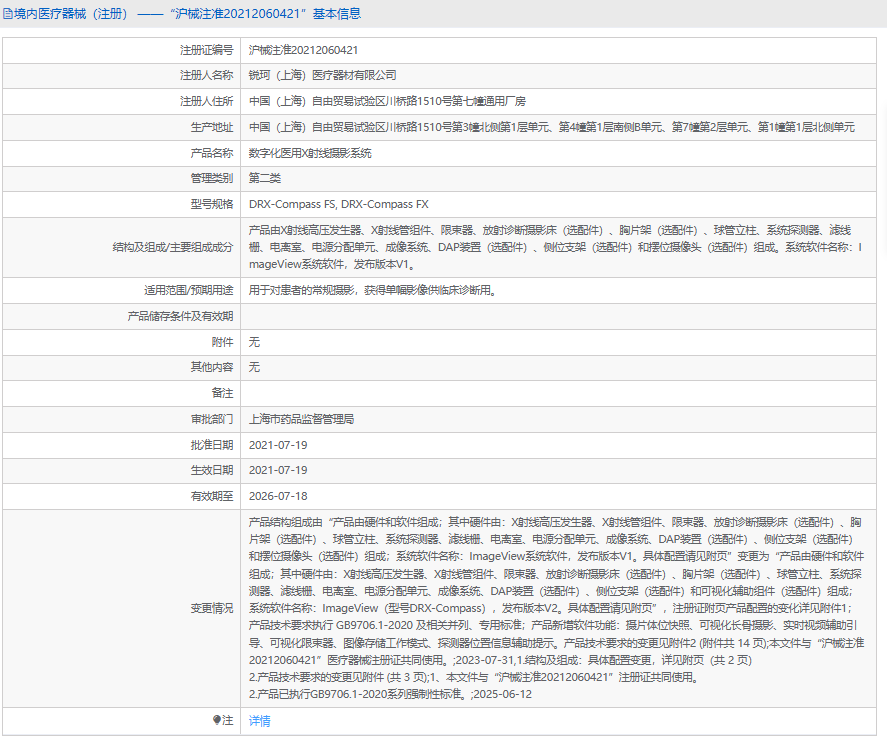
Task: Click the 有效期至 row label
Action: [x=212, y=496]
